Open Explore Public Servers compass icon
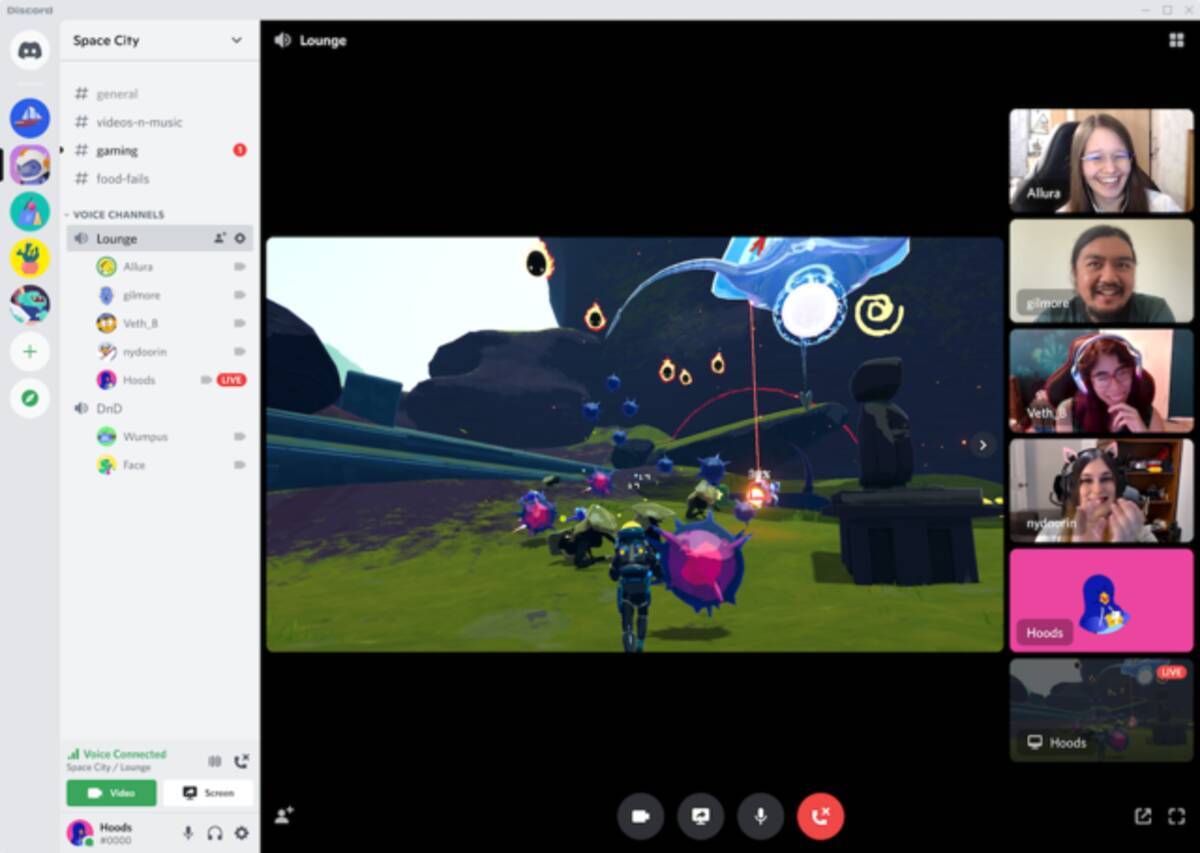This screenshot has width=1200, height=853. coord(30,398)
